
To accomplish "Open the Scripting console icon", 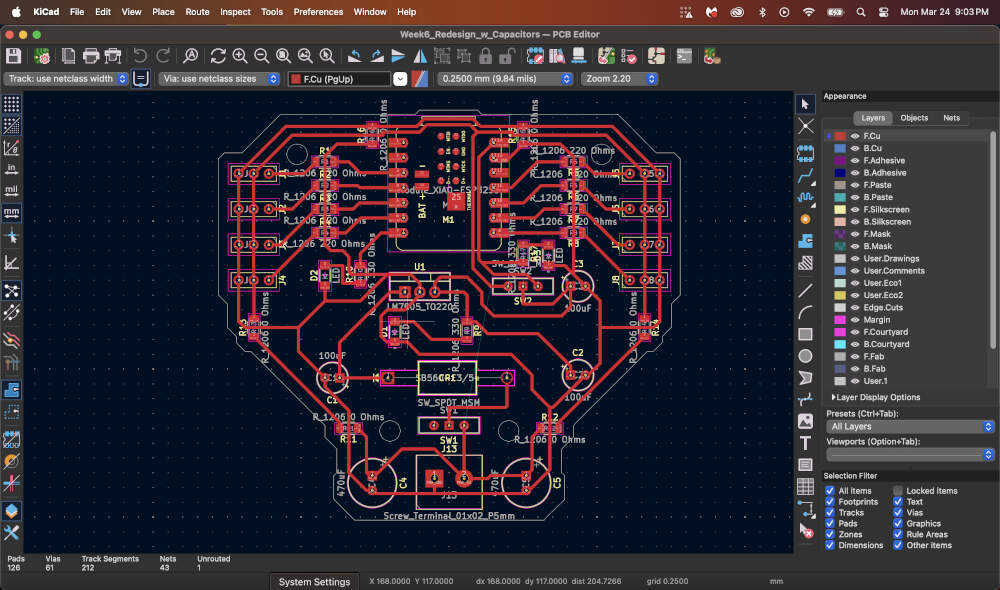I will [x=684, y=56].
